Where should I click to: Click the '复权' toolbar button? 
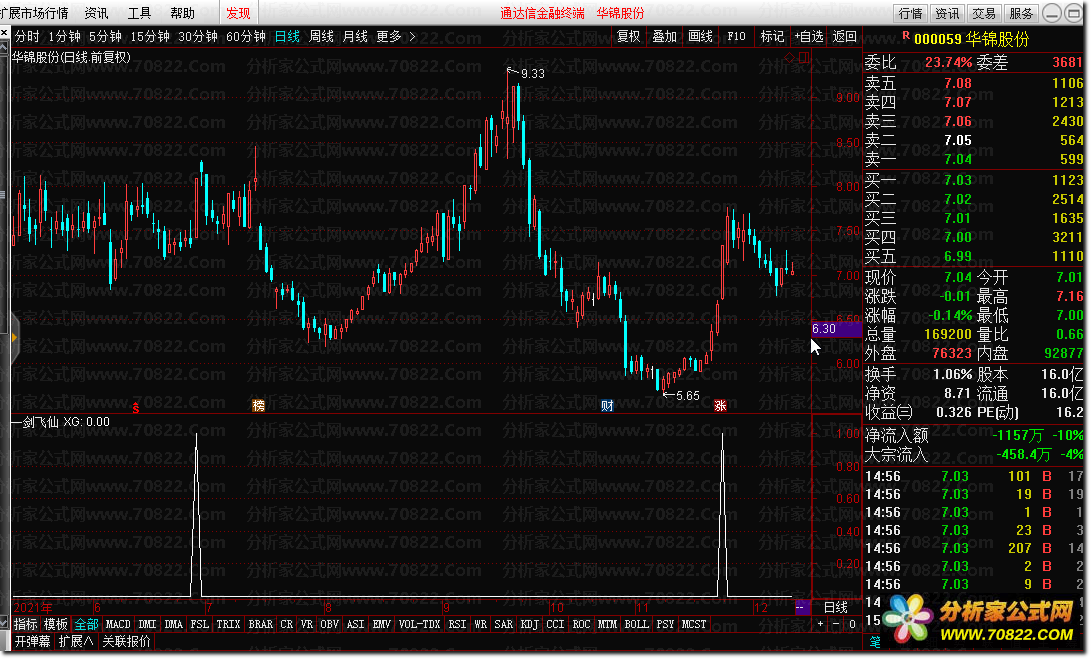(629, 36)
